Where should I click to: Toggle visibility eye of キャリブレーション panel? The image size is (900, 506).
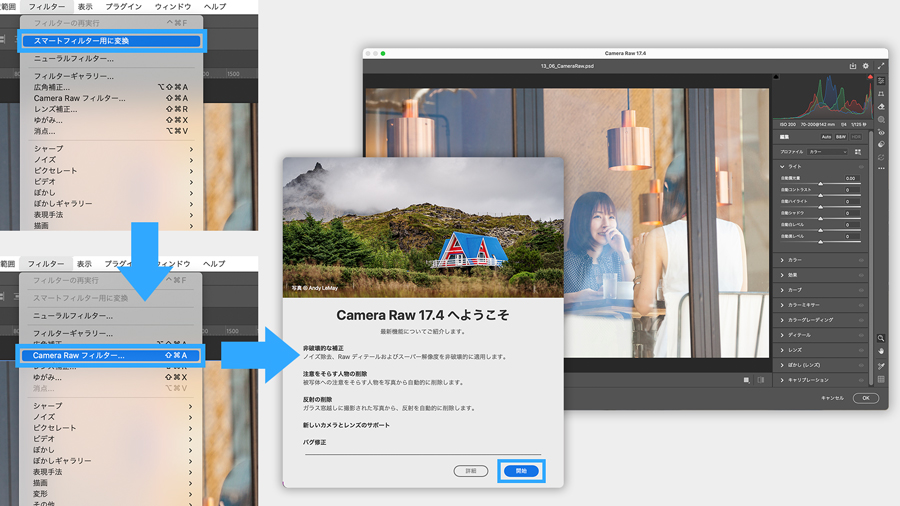coord(861,380)
